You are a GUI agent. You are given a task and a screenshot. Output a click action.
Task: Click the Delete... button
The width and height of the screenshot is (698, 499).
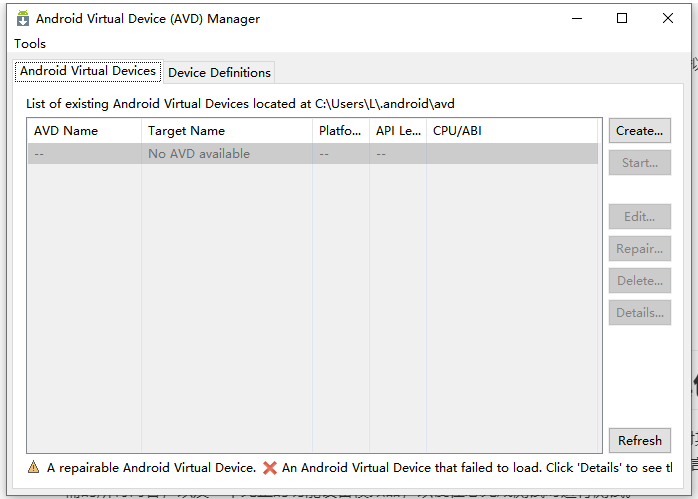coord(640,281)
